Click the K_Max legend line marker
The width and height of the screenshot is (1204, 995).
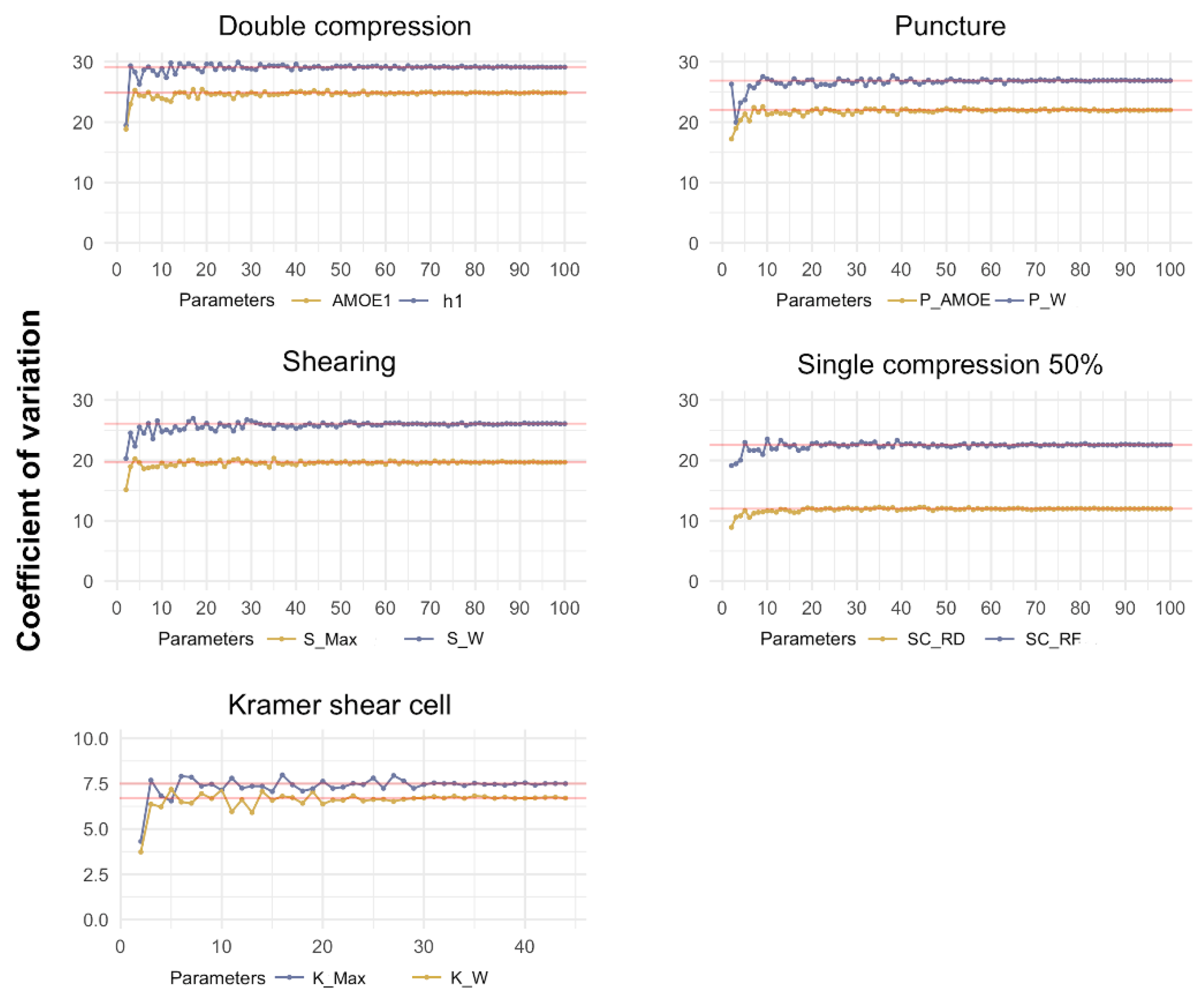click(x=290, y=977)
